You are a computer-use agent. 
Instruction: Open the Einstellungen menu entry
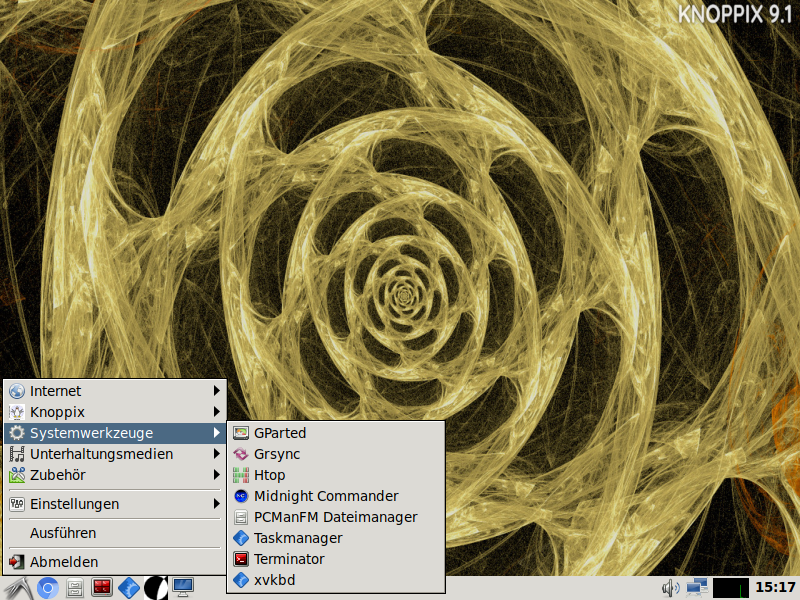point(115,504)
